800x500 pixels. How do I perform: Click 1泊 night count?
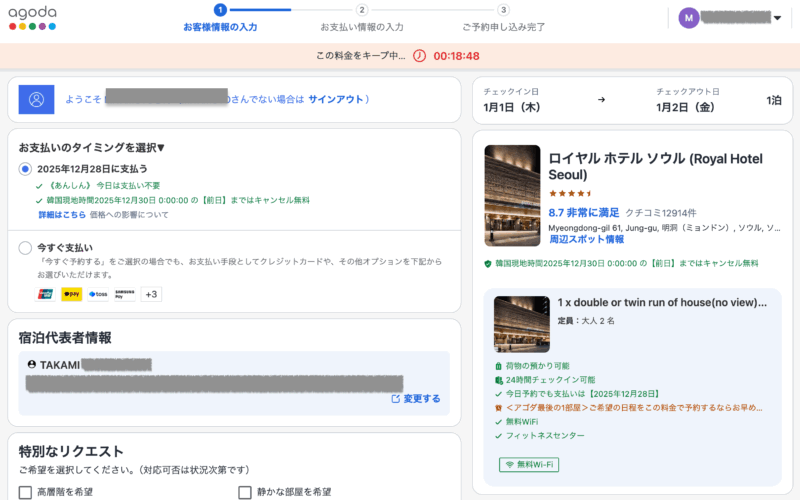click(773, 101)
